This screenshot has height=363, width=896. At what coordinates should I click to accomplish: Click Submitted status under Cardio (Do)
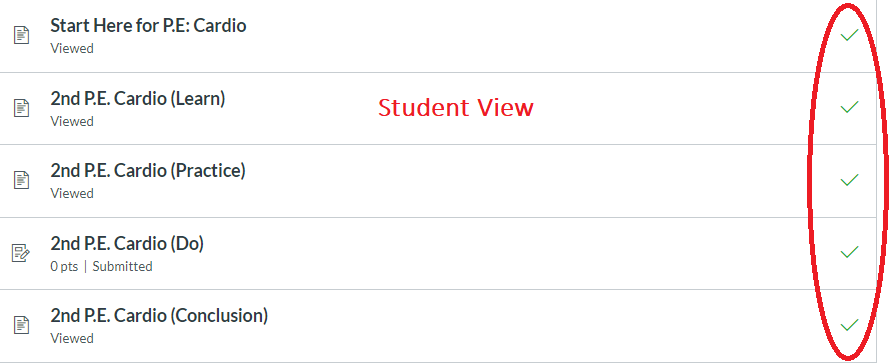122,266
